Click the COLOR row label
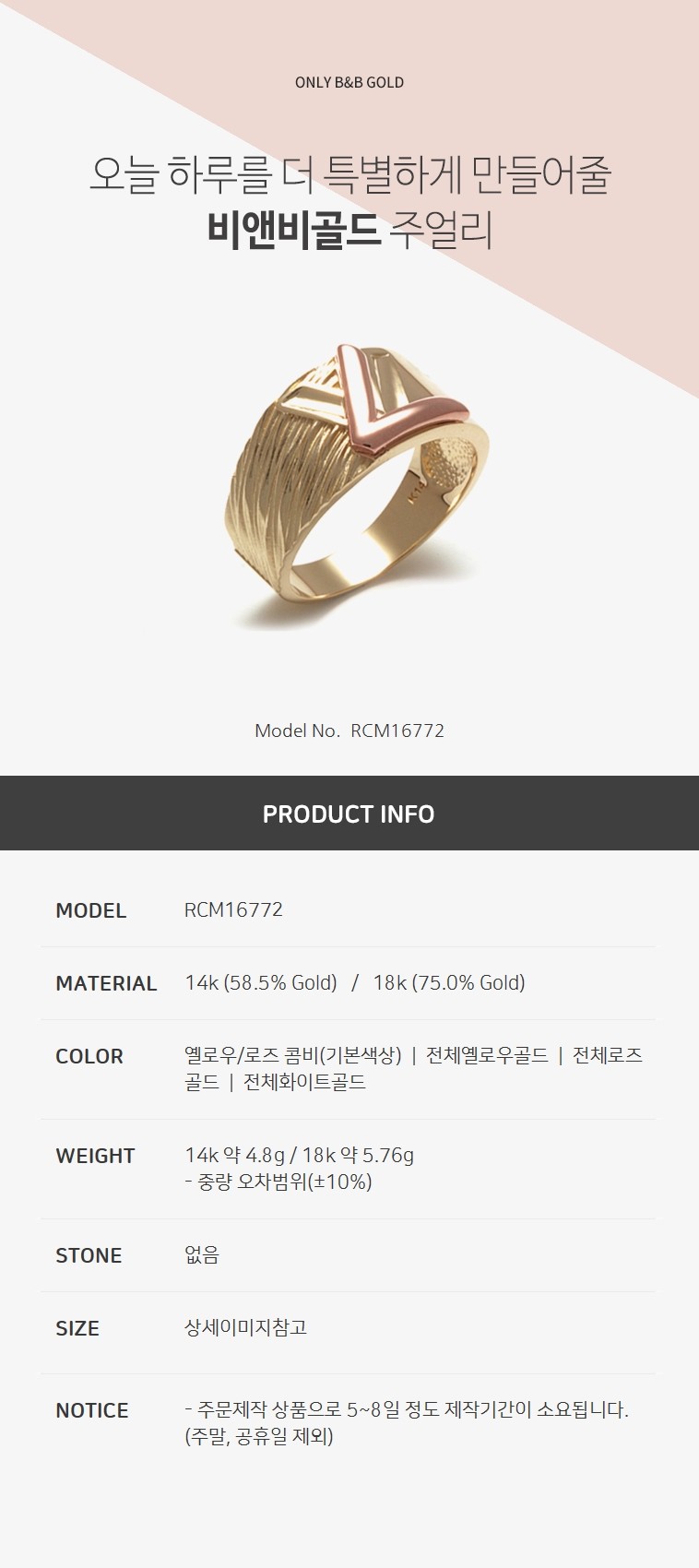The image size is (699, 1568). coord(89,1056)
